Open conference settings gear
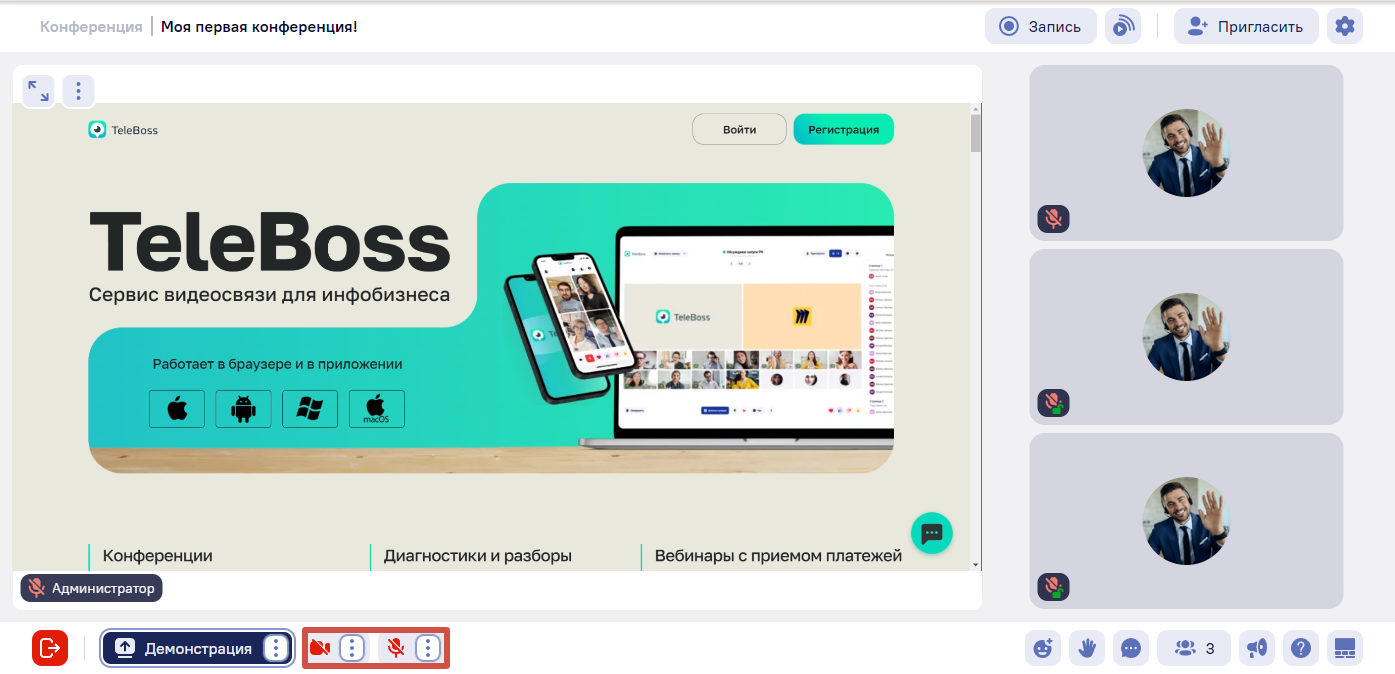 click(1345, 26)
